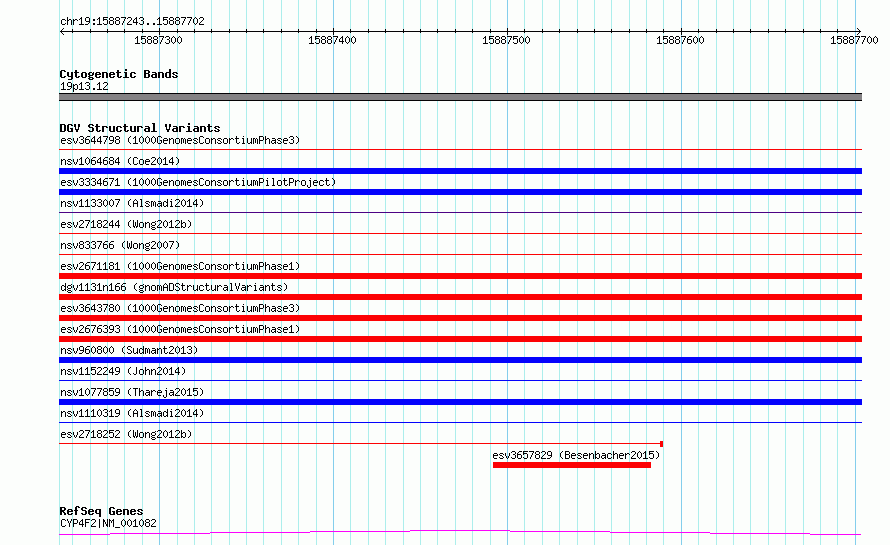Open variant dgv1131n166 (gnomADStructuralVariants)
This screenshot has width=890, height=545.
(174, 287)
